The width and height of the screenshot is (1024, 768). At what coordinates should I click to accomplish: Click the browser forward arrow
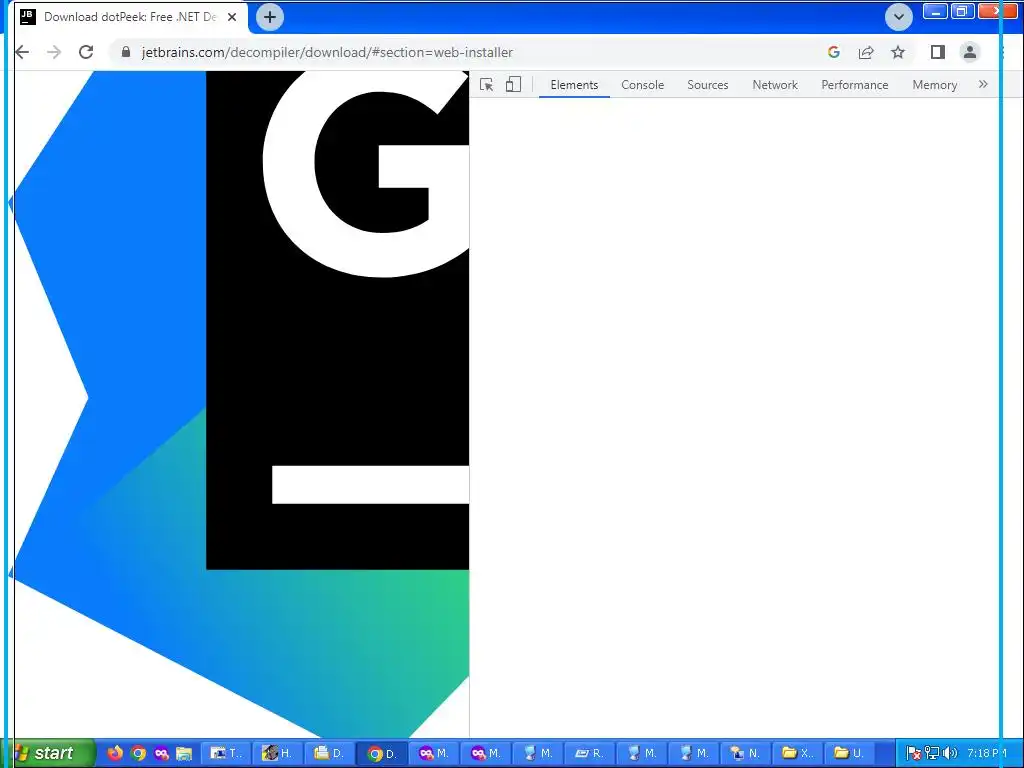(x=54, y=52)
